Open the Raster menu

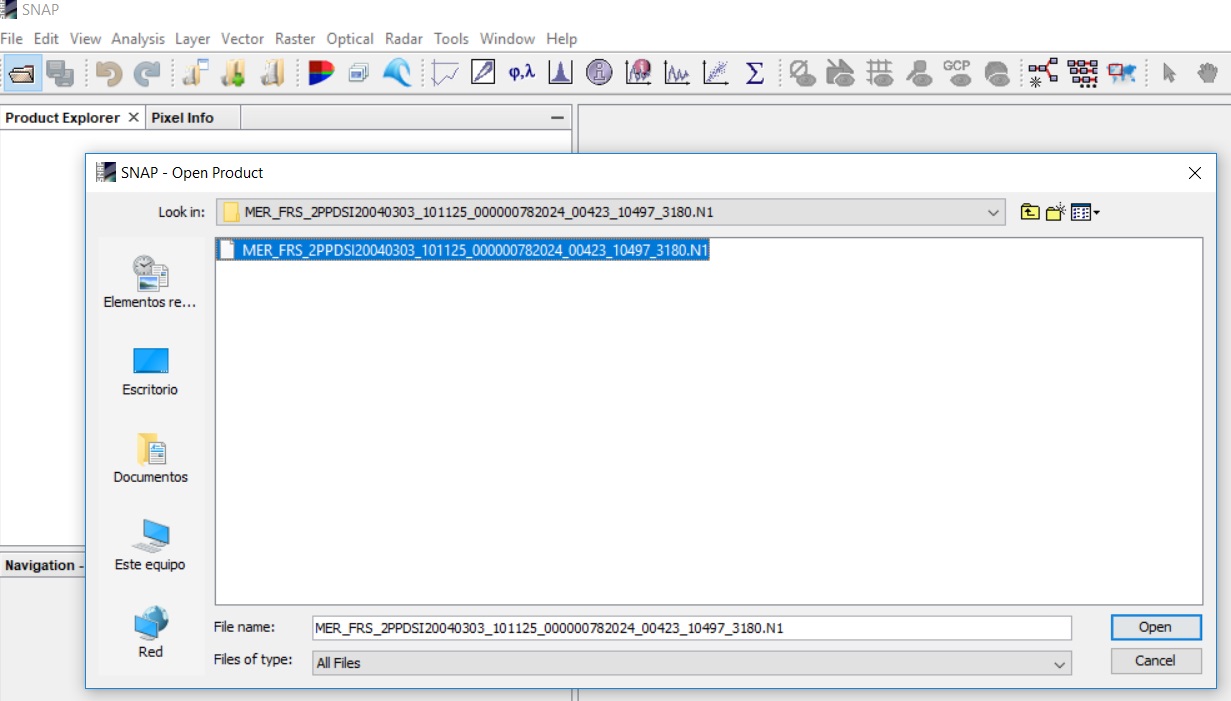coord(295,39)
